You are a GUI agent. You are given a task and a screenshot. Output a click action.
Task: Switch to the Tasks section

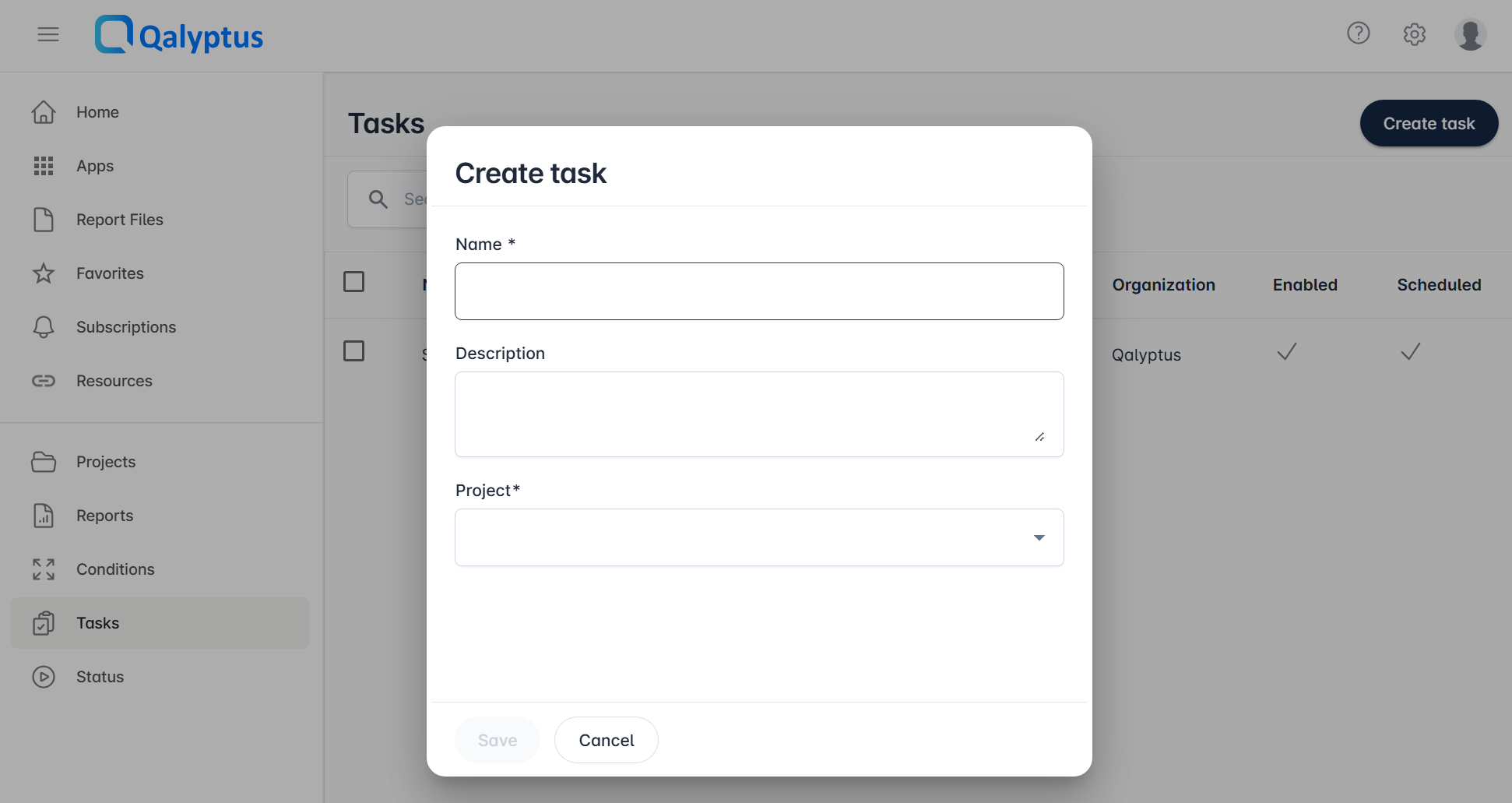97,622
